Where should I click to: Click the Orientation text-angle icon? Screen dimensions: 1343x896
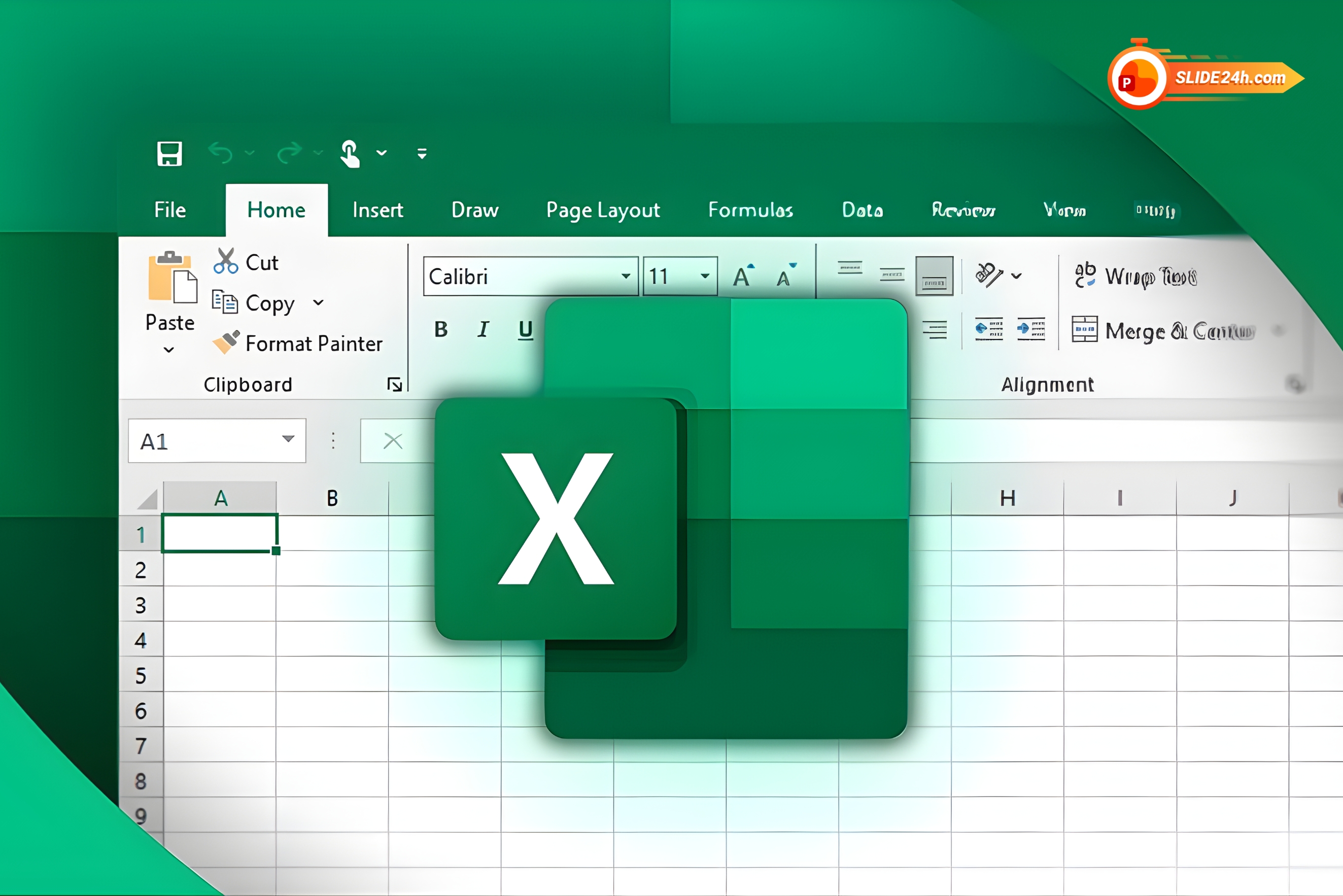coord(989,275)
